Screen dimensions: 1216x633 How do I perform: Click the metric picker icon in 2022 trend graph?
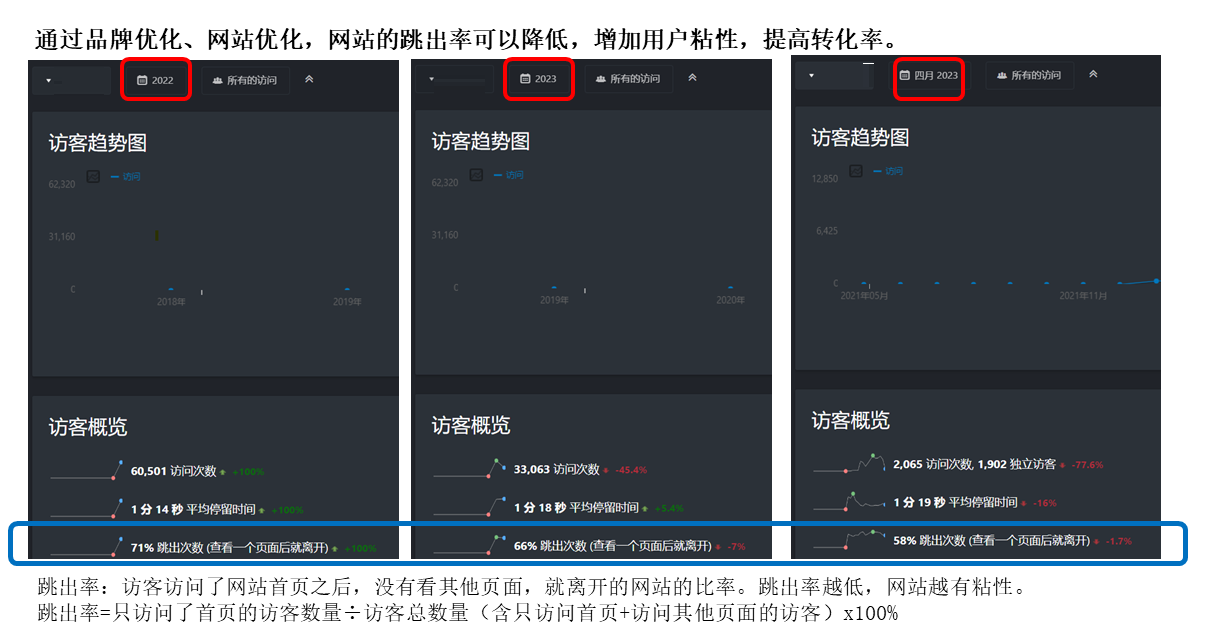(x=93, y=176)
